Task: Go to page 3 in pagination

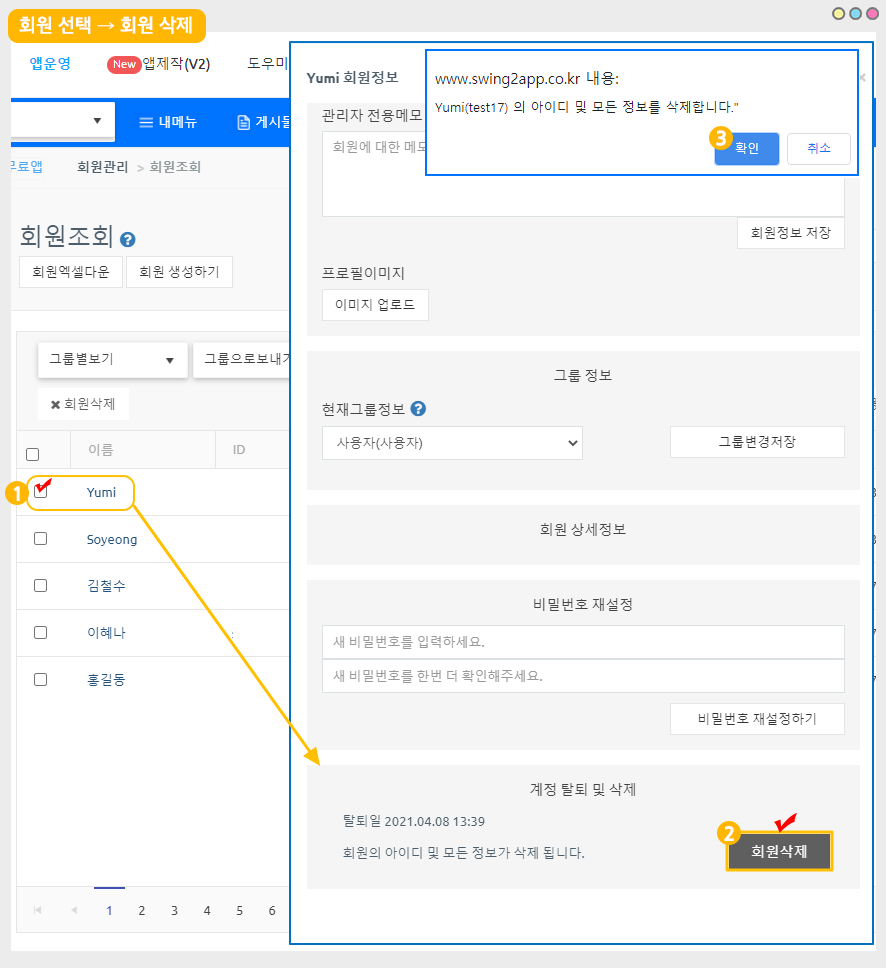Action: (x=174, y=911)
